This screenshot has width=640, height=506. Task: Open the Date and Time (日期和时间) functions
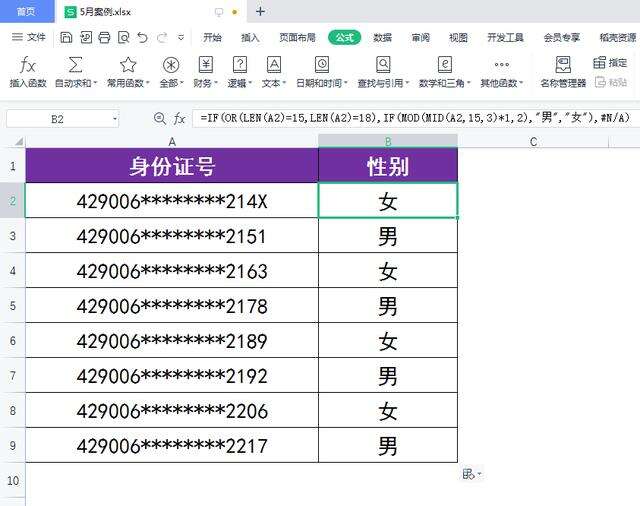coord(321,65)
